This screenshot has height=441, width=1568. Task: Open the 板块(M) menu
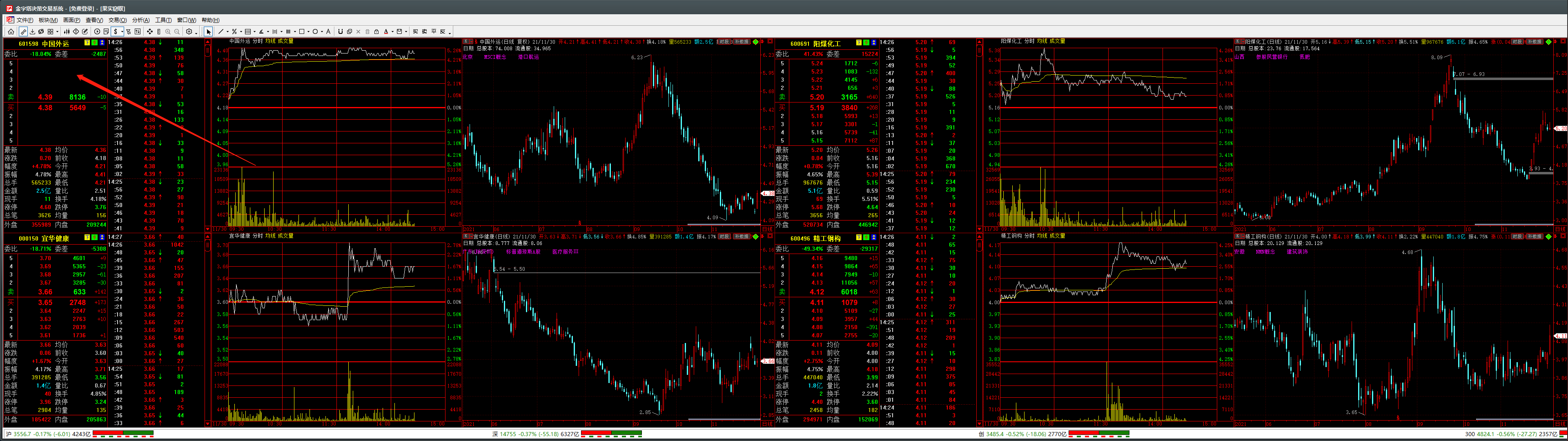click(x=48, y=20)
